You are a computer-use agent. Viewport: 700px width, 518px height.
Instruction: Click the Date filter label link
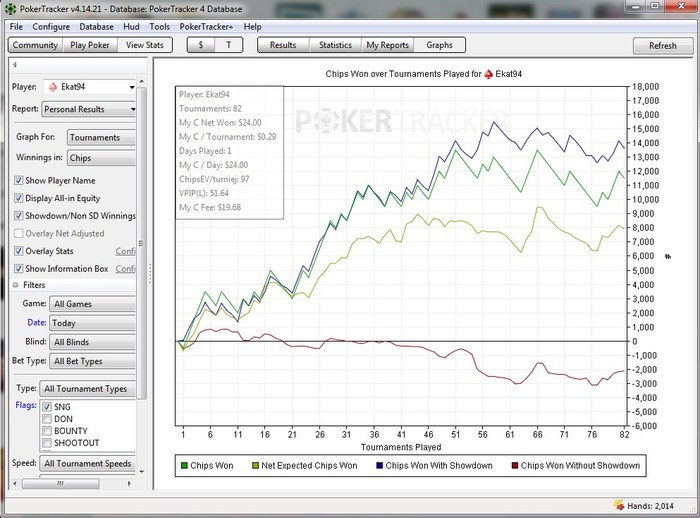pyautogui.click(x=37, y=322)
